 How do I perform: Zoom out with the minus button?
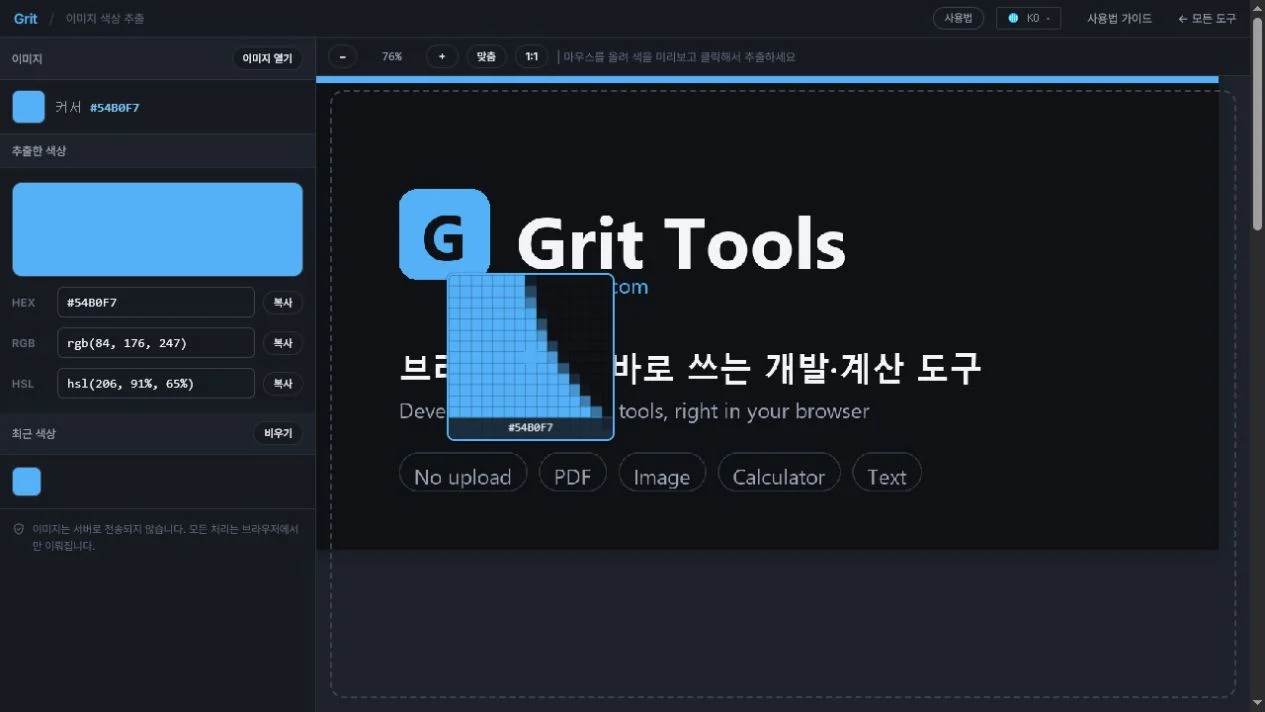coord(342,57)
